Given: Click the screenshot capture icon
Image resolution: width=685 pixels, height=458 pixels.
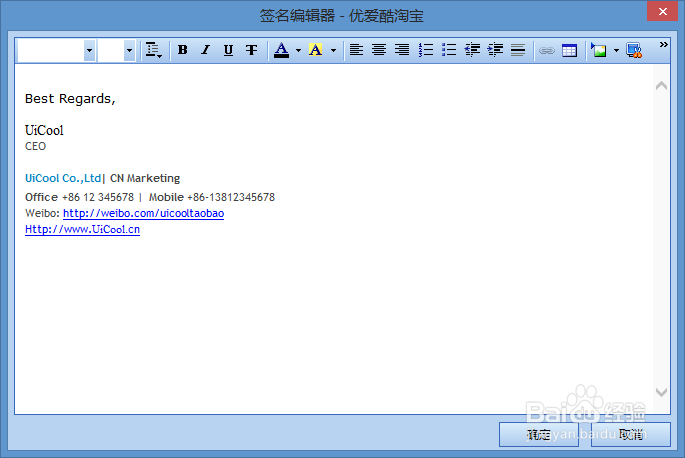Looking at the screenshot, I should (x=634, y=50).
